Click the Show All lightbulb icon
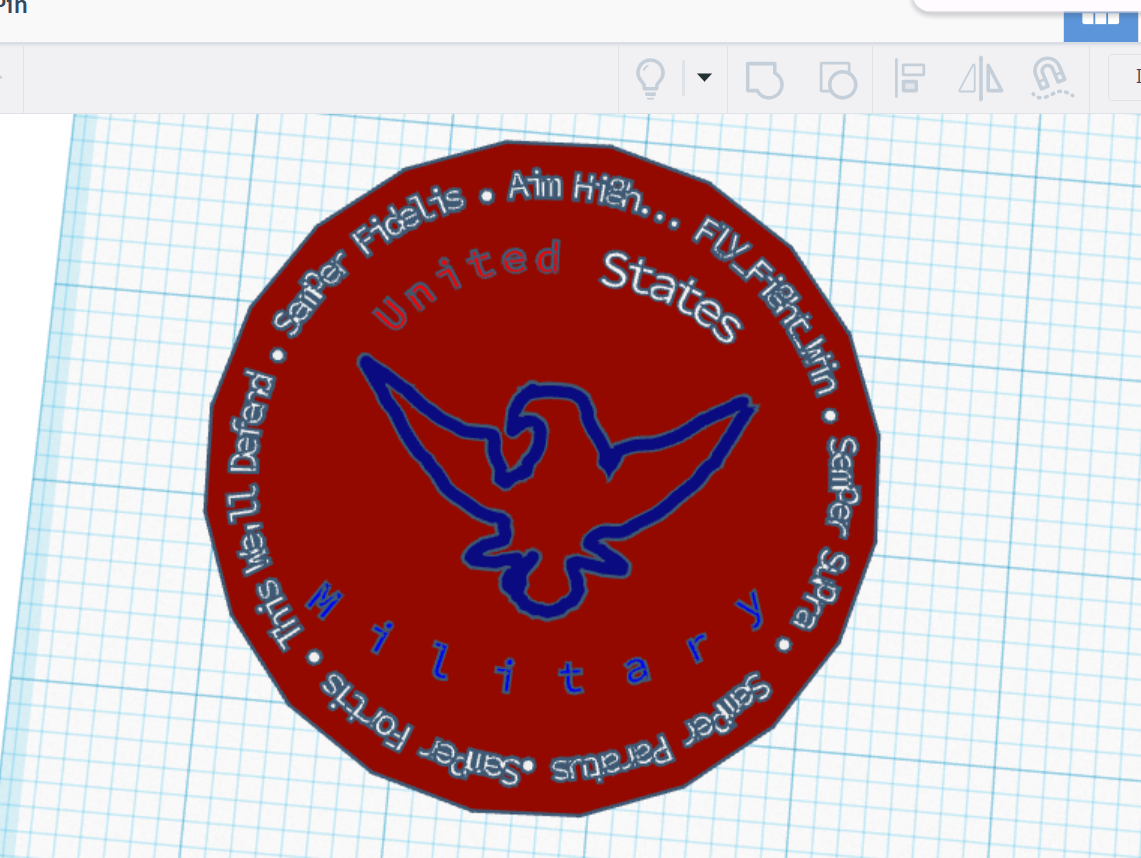1141x858 pixels. pyautogui.click(x=651, y=79)
